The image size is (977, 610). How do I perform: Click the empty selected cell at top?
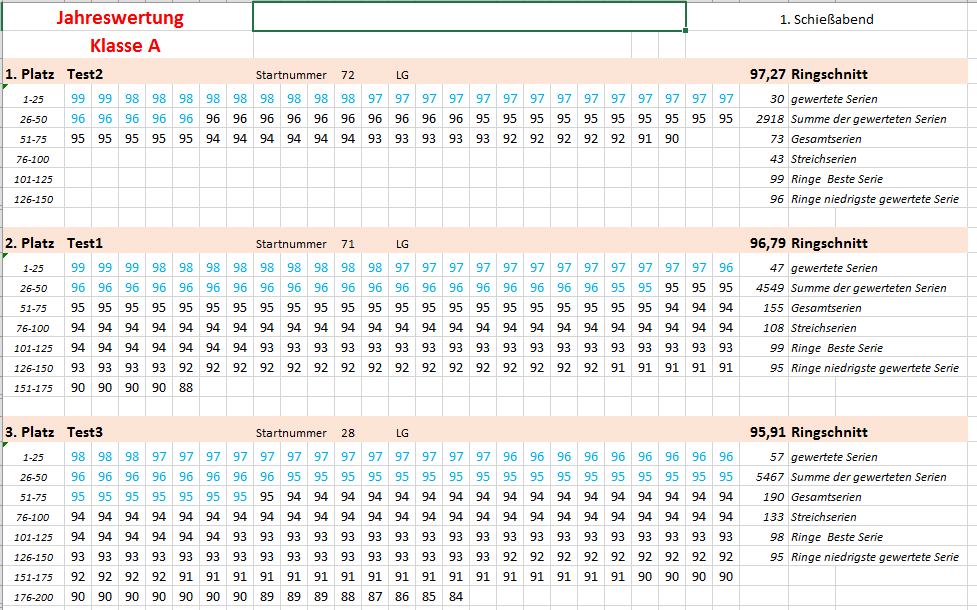(x=468, y=17)
